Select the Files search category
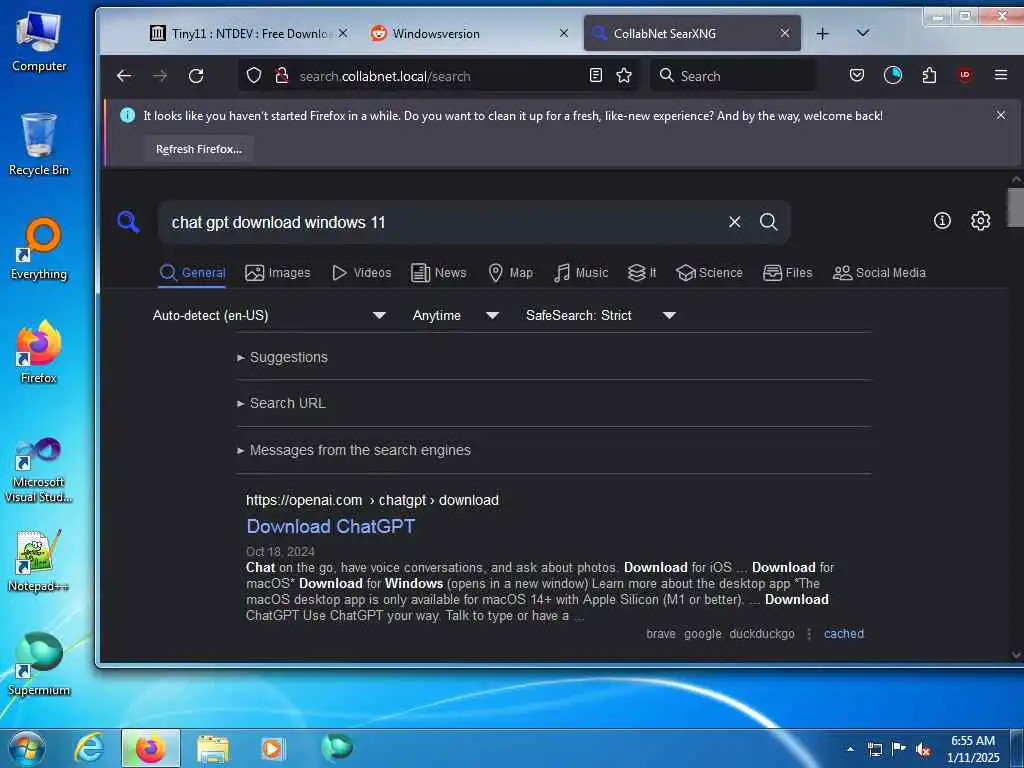1024x768 pixels. click(788, 273)
